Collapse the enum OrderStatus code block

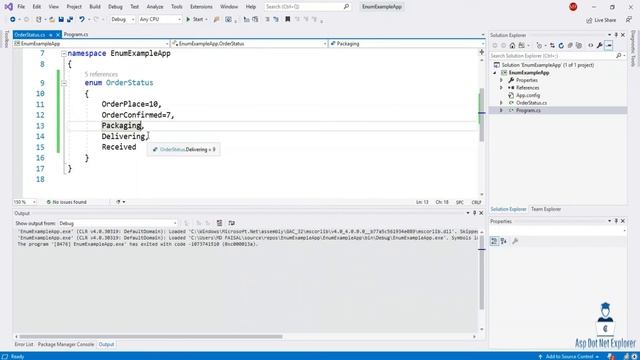pyautogui.click(x=64, y=83)
